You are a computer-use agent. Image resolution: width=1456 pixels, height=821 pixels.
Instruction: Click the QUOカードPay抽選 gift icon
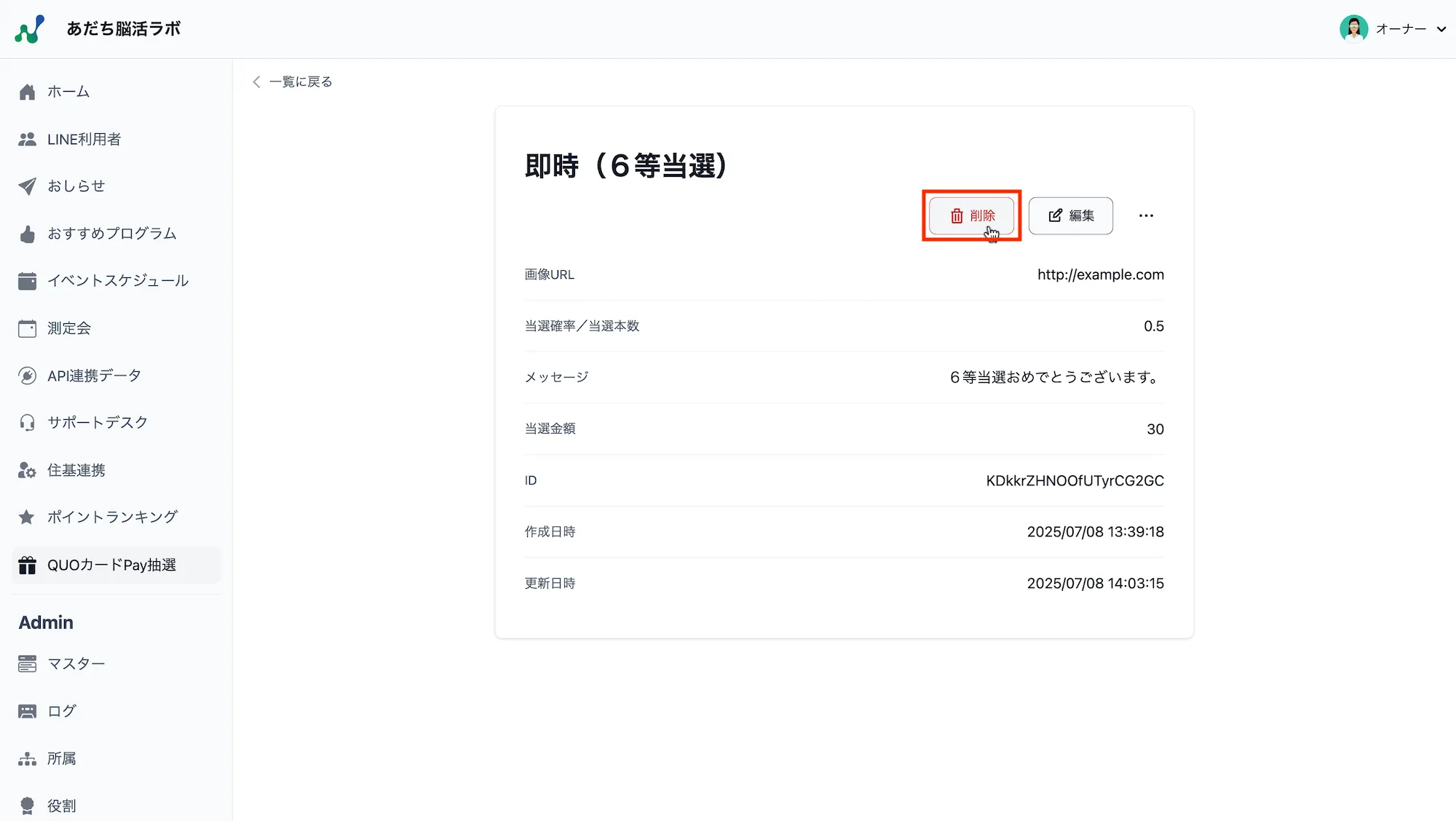(27, 565)
